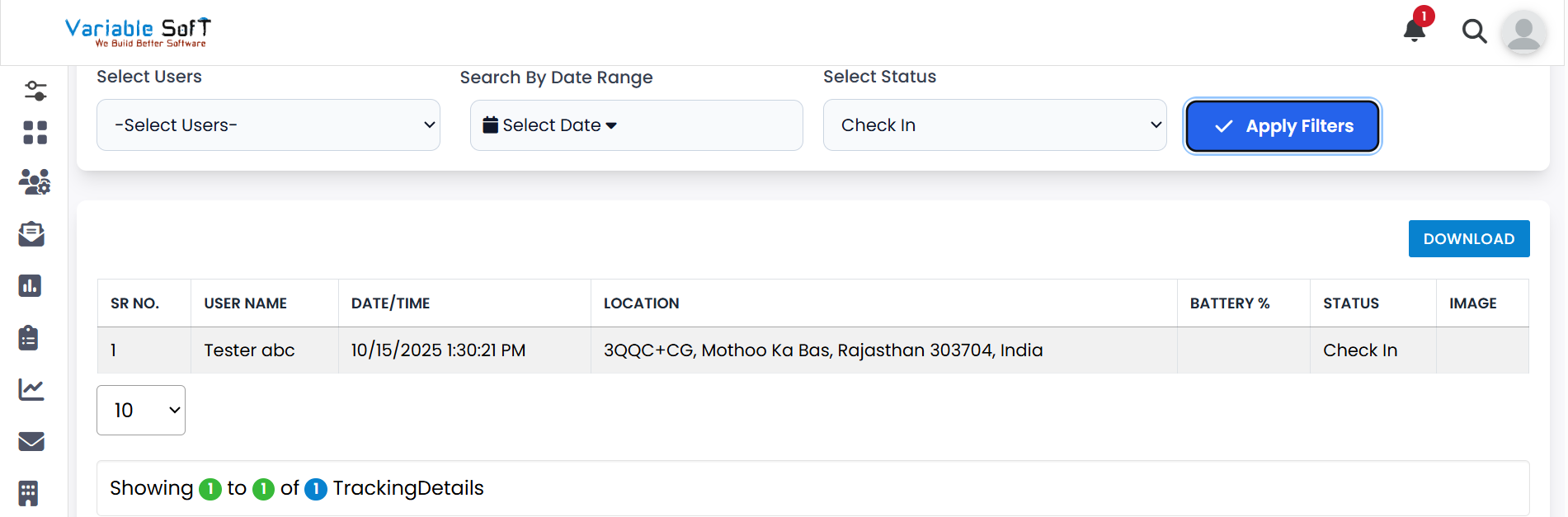Image resolution: width=1568 pixels, height=517 pixels.
Task: Open the bar chart report icon
Action: (x=31, y=286)
